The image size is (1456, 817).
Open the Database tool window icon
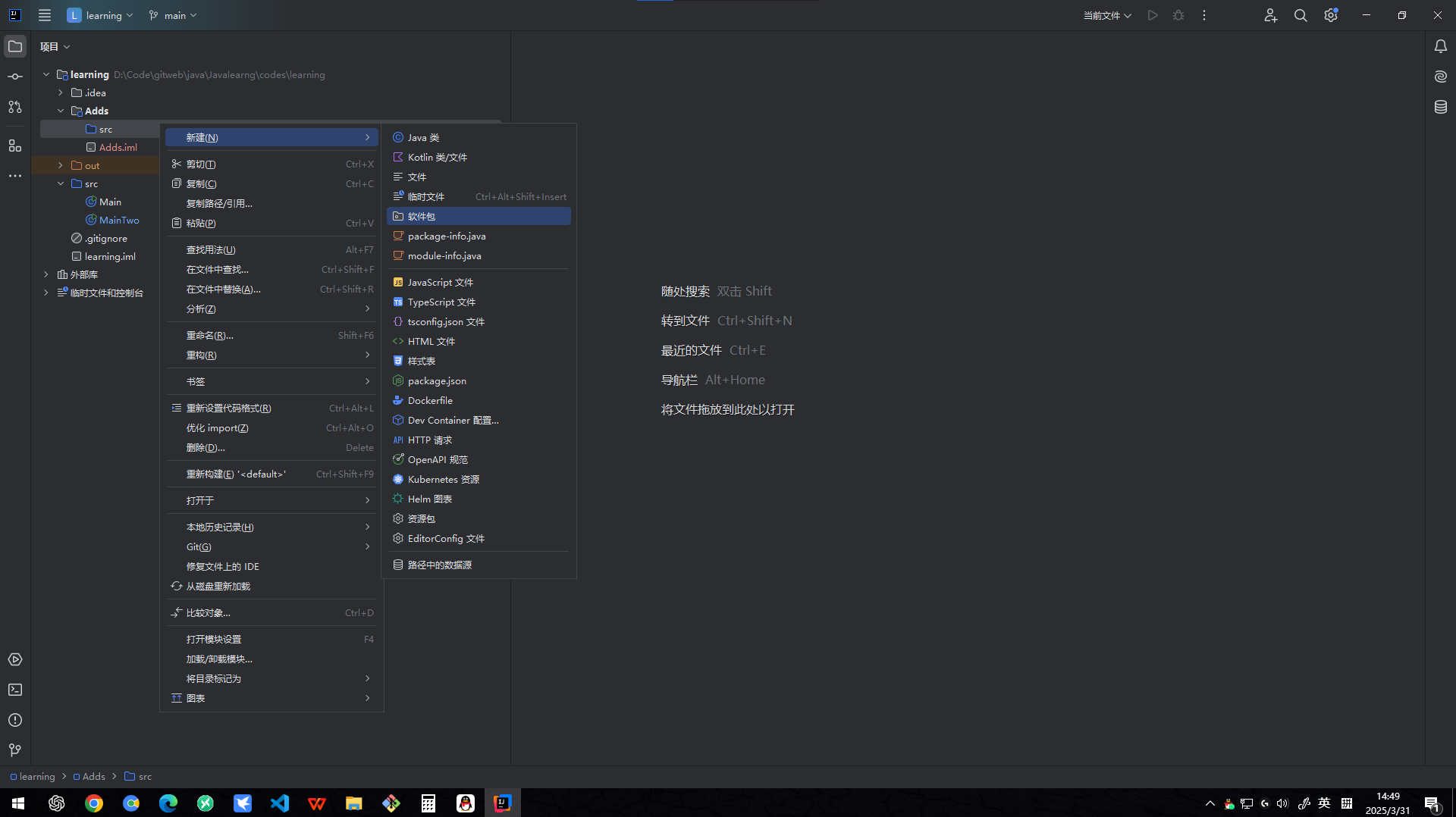1440,107
